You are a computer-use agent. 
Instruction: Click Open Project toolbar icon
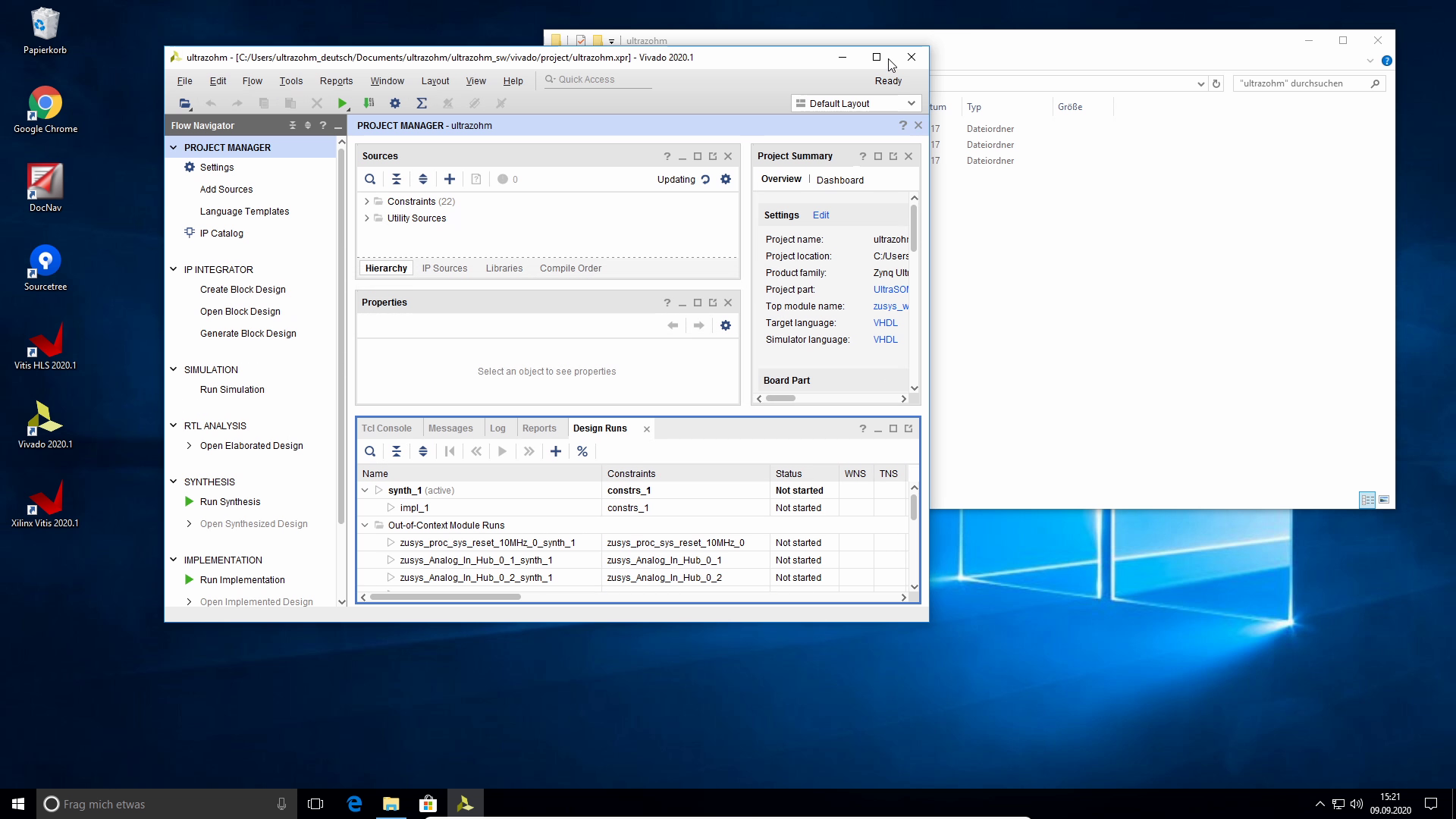pos(185,104)
